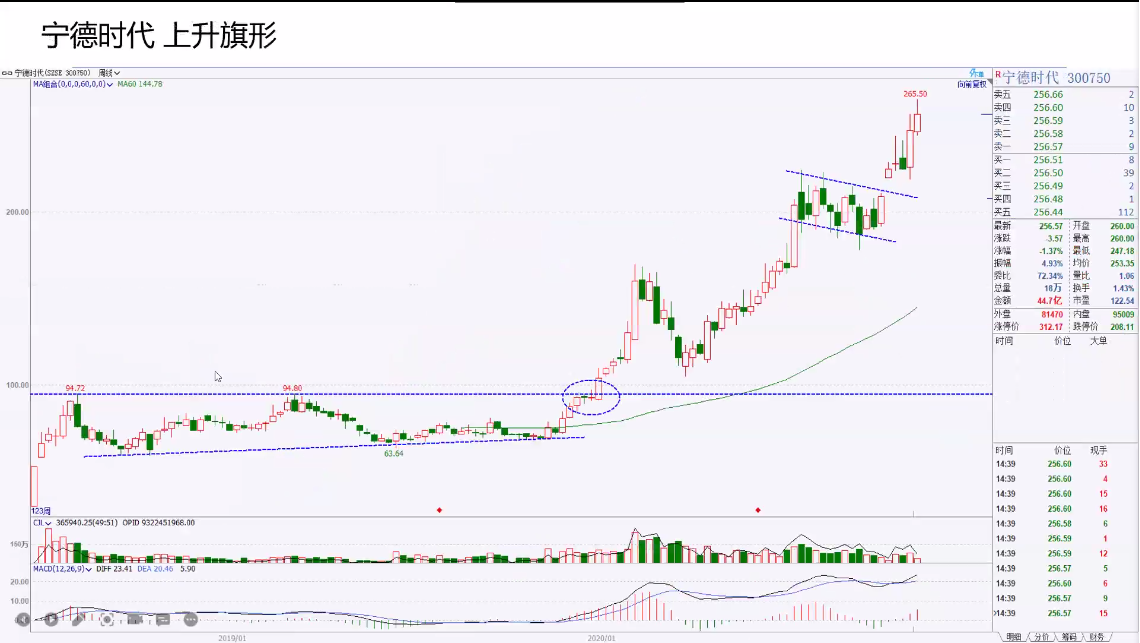Click the 2020/01 date axis label
Screen dimensions: 1140x643
(601, 638)
